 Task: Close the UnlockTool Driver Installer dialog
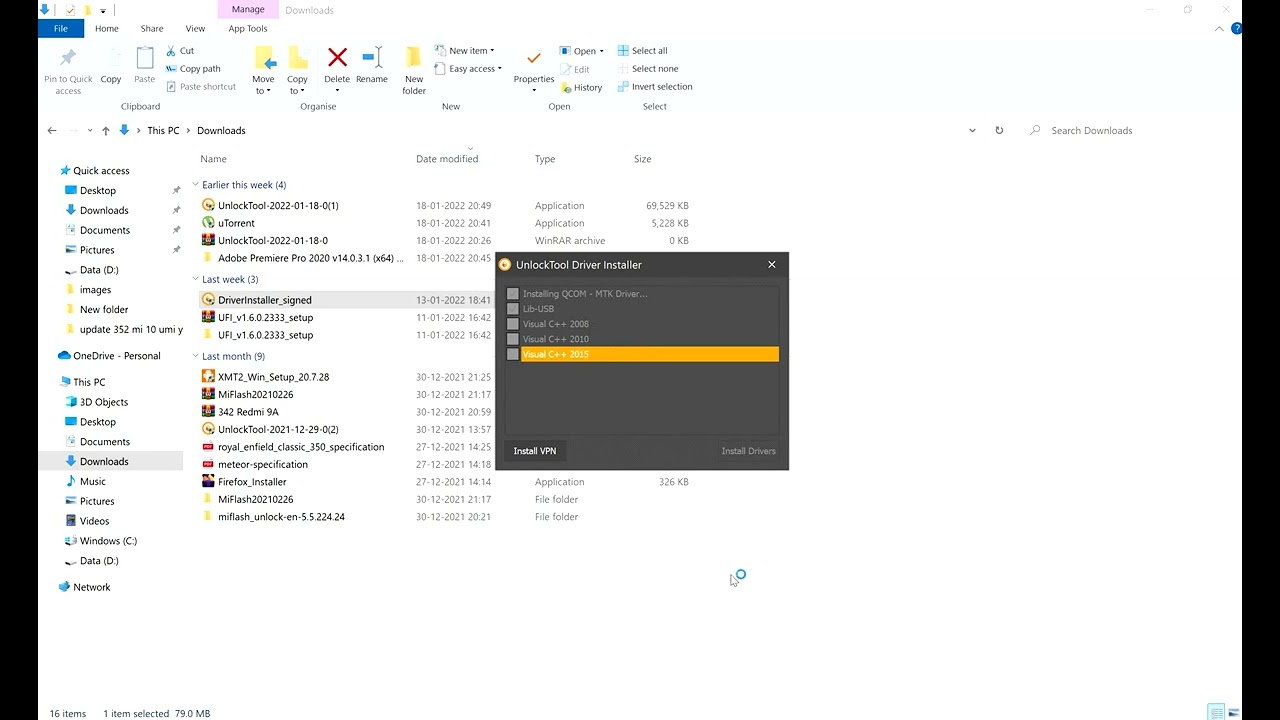pos(772,265)
